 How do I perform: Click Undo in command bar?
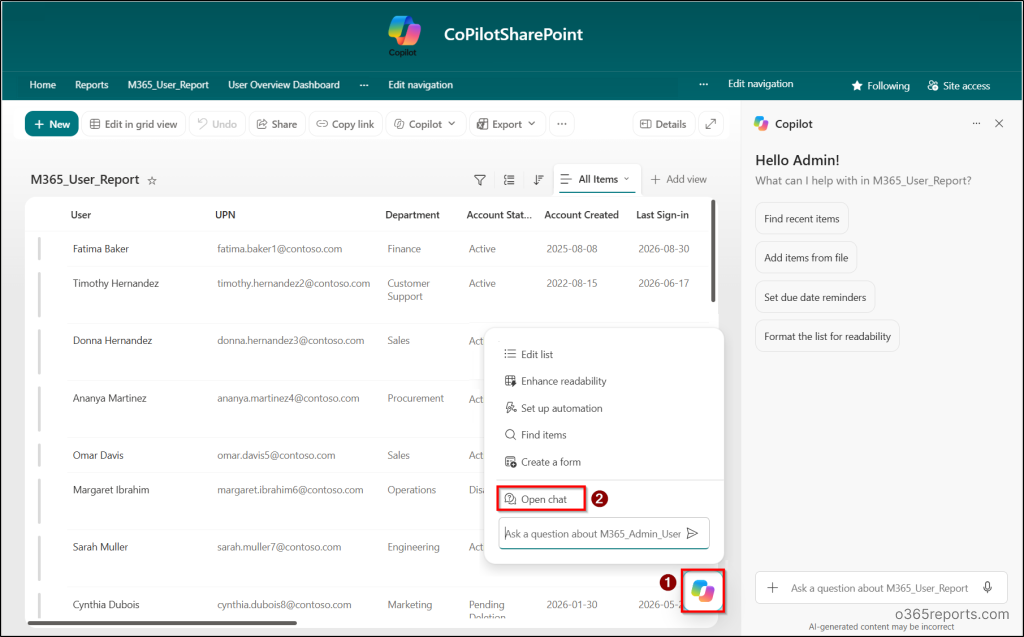(x=217, y=123)
